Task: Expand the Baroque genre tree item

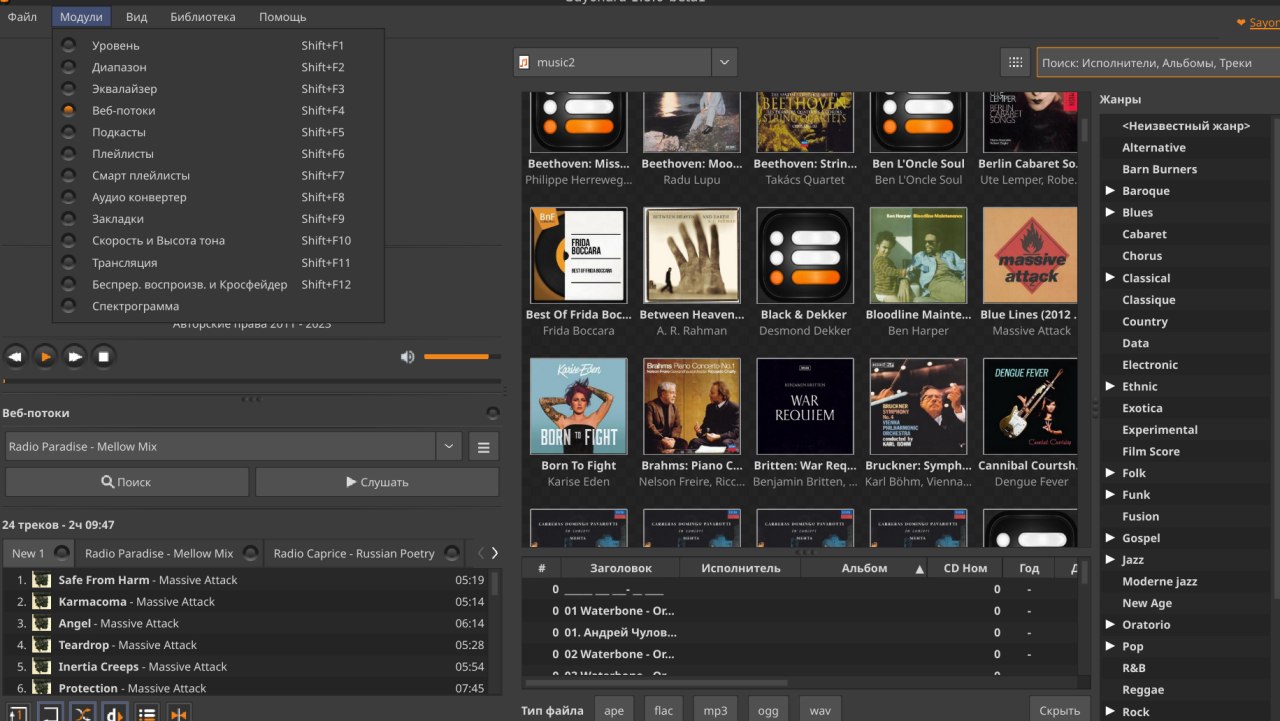Action: 1110,191
